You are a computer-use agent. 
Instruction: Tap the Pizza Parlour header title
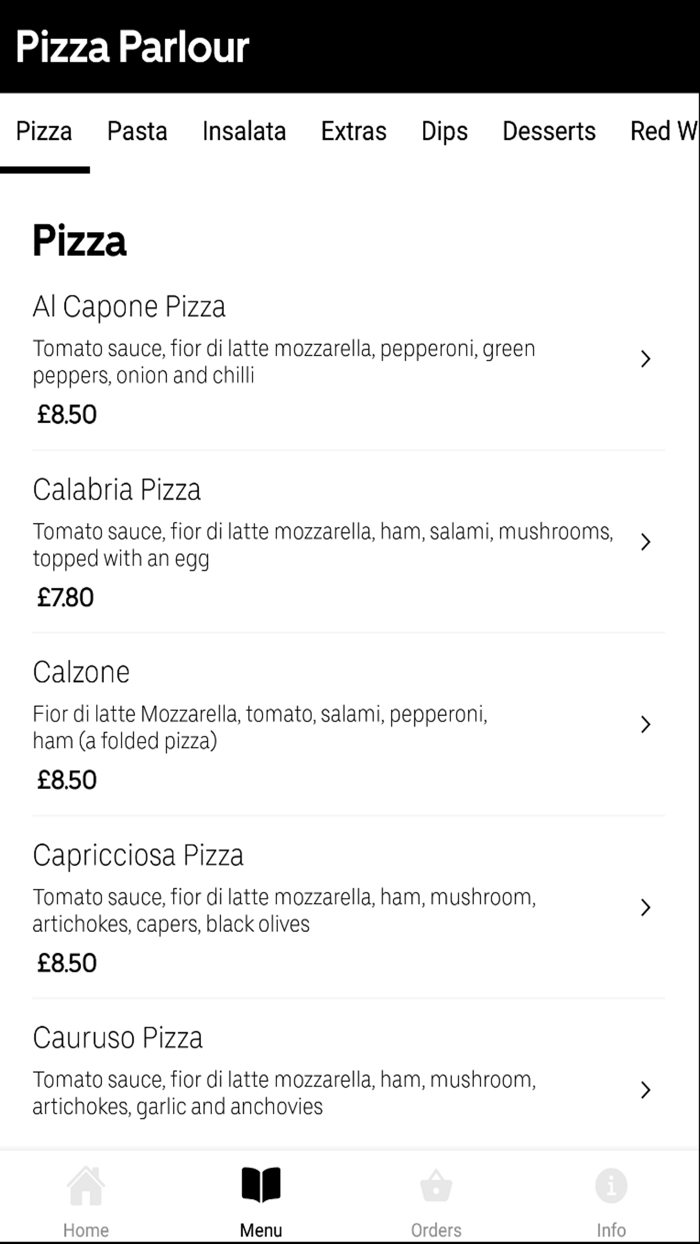(x=133, y=46)
